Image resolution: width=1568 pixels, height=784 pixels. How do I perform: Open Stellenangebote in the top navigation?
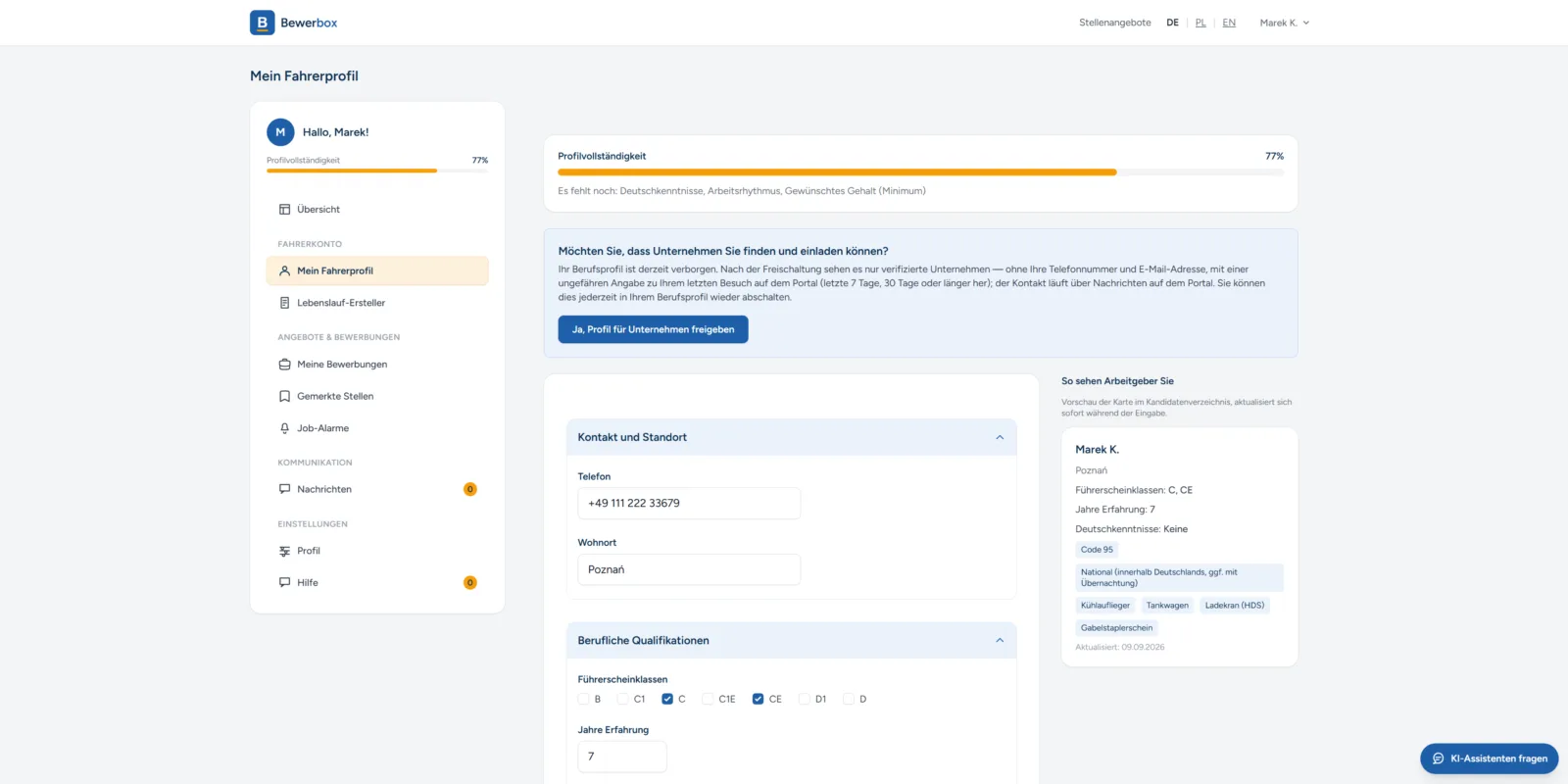1115,23
